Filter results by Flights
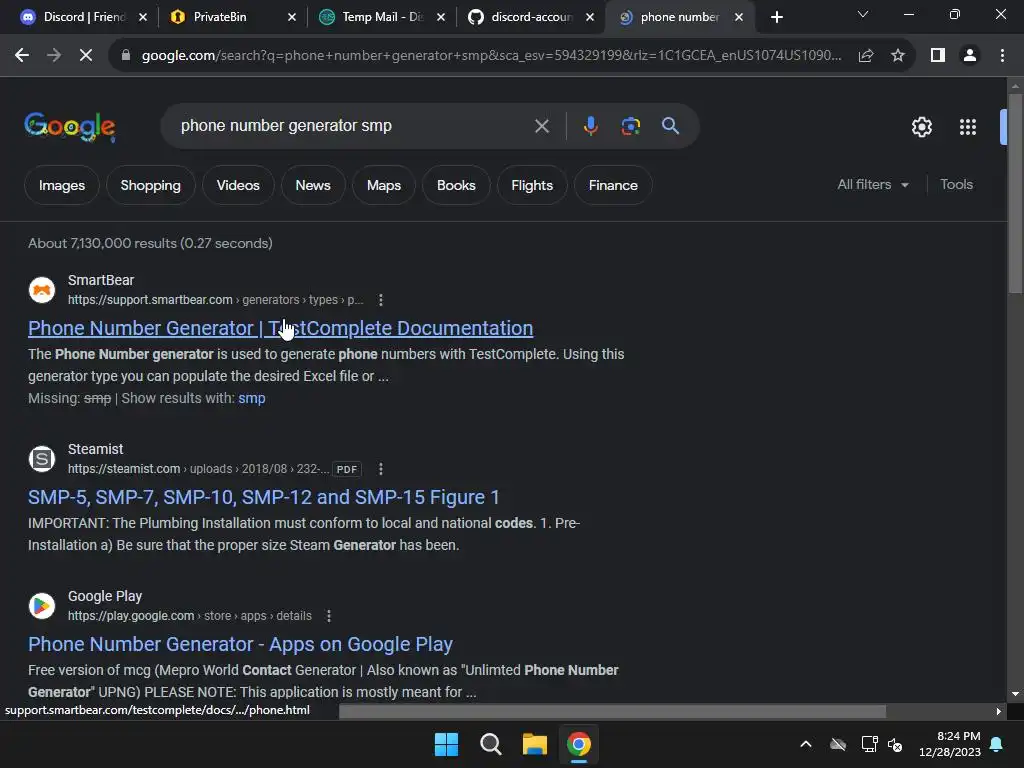This screenshot has width=1024, height=768. pos(532,185)
